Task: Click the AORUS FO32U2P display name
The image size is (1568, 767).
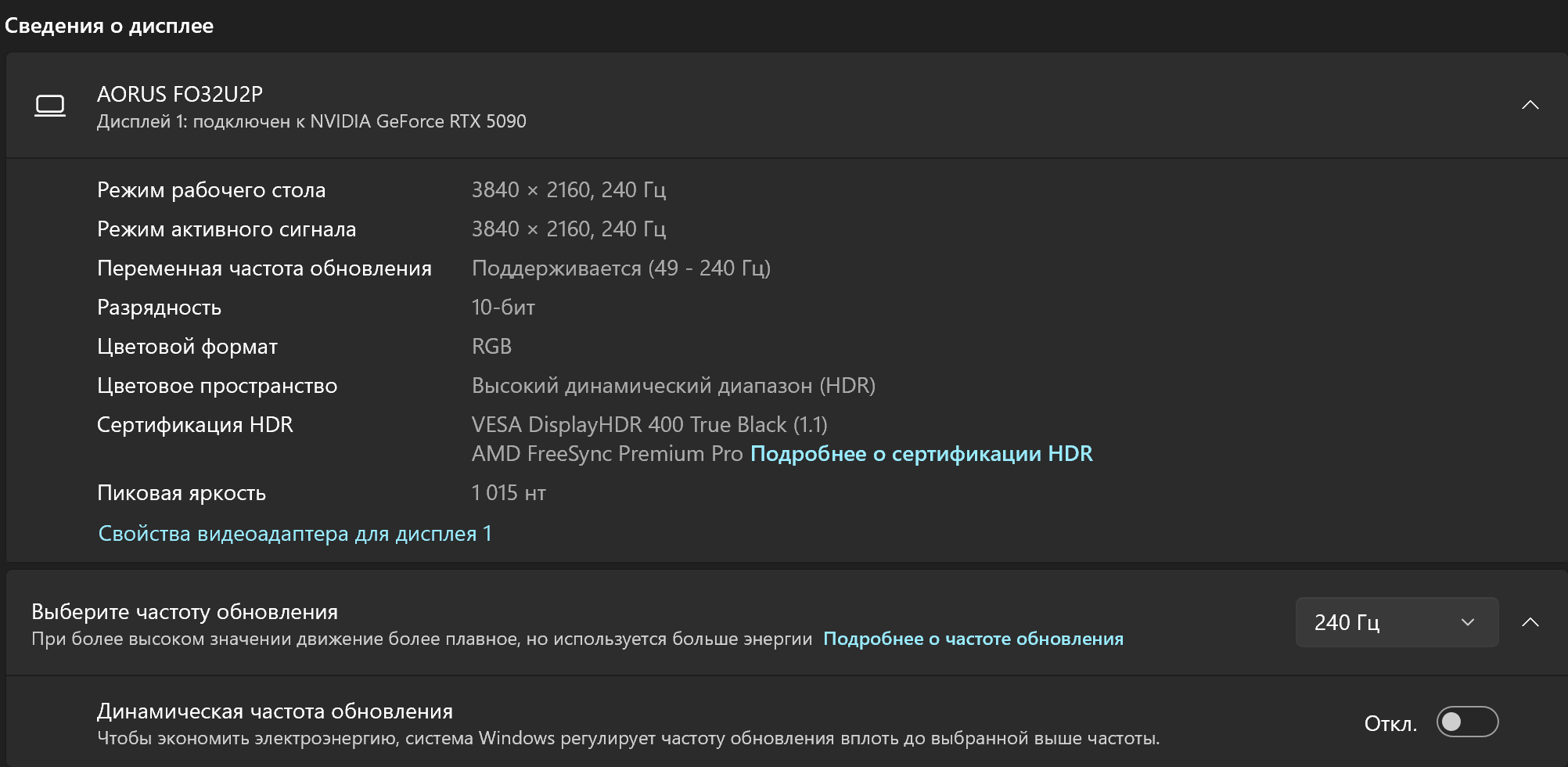Action: (180, 94)
